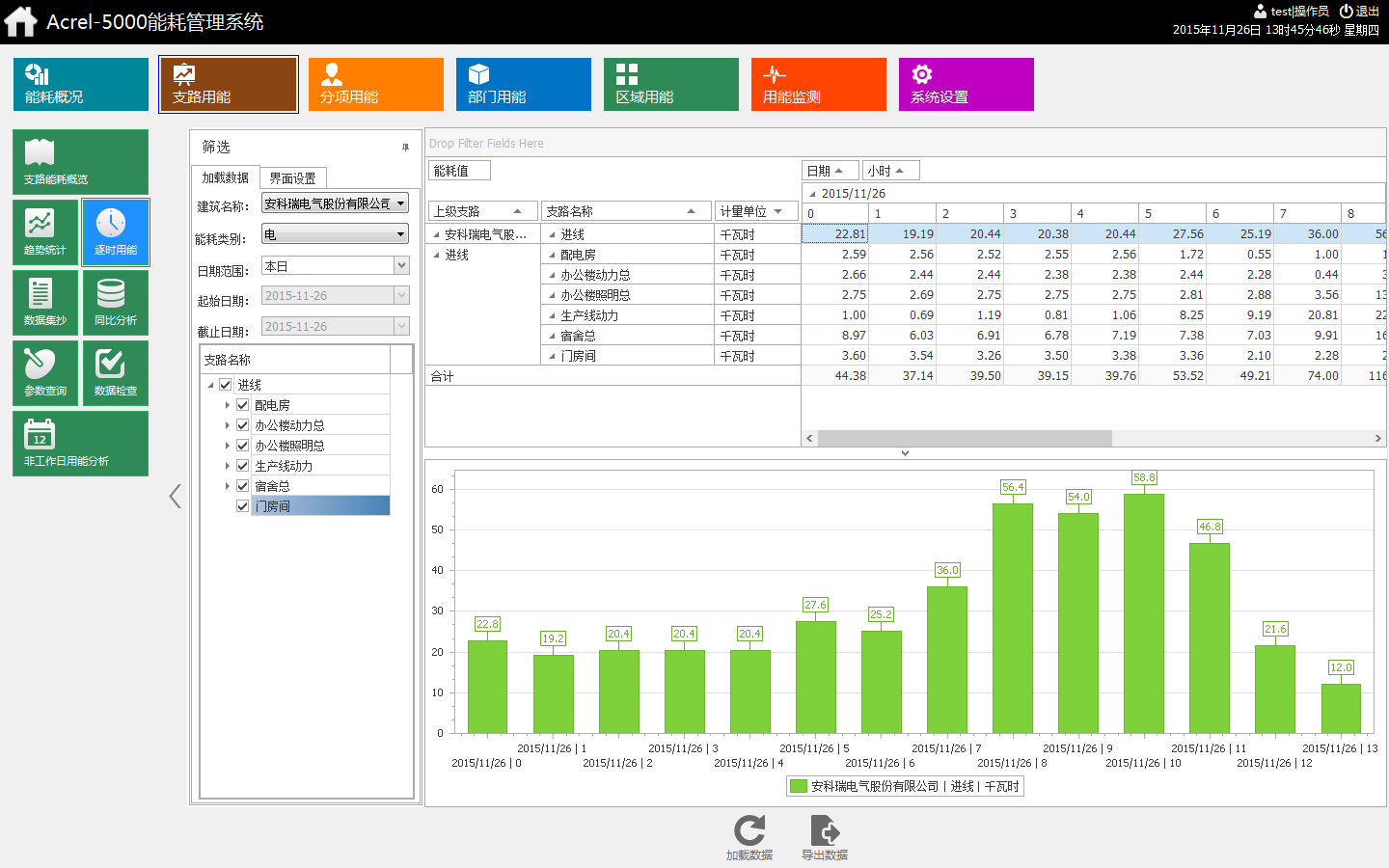Click the scrollbar left arrow
The width and height of the screenshot is (1389, 868).
click(x=809, y=438)
